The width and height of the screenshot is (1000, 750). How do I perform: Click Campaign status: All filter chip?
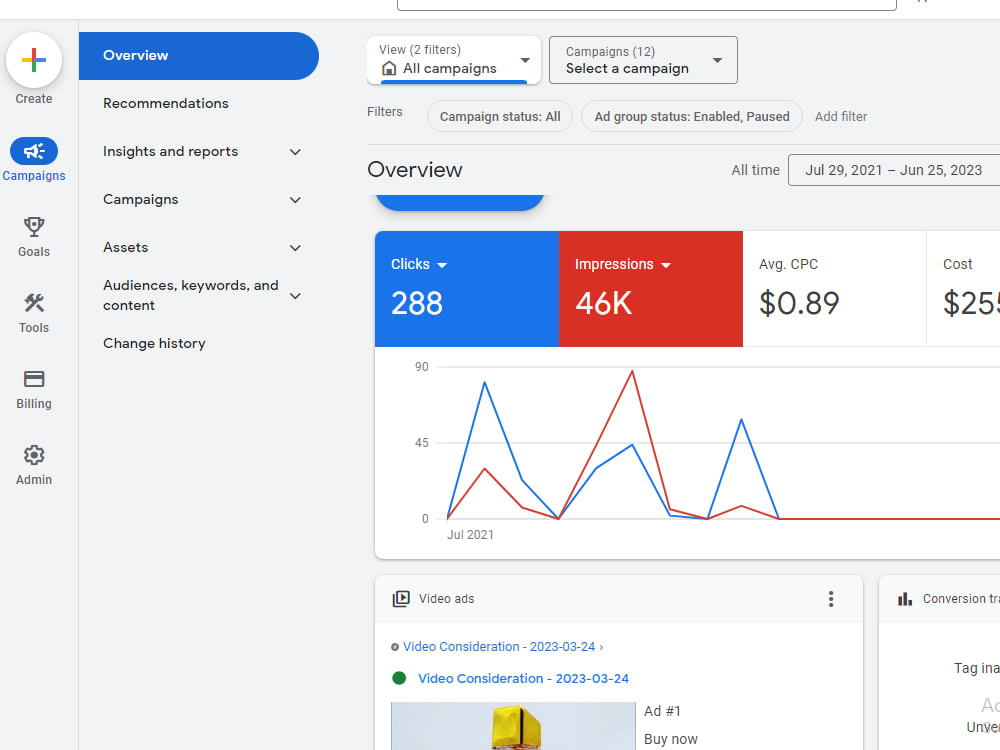[x=500, y=117]
